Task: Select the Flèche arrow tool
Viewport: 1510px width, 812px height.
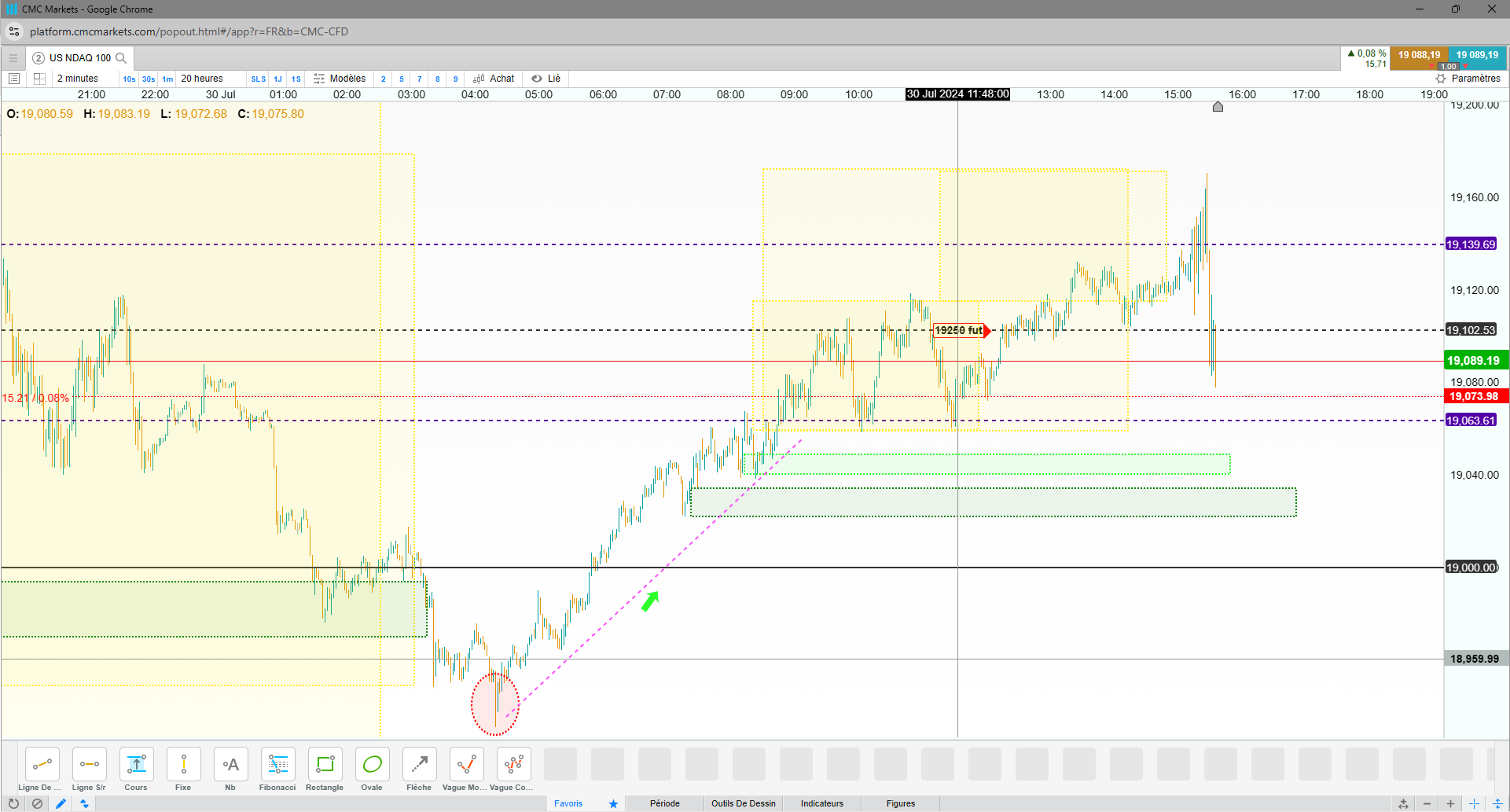Action: coord(419,764)
